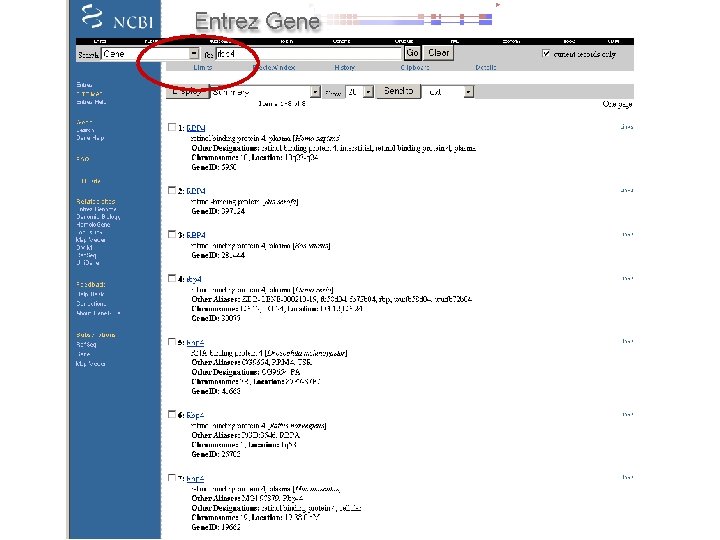Image resolution: width=720 pixels, height=540 pixels.
Task: Open FAQ in the sidebar
Action: point(83,159)
